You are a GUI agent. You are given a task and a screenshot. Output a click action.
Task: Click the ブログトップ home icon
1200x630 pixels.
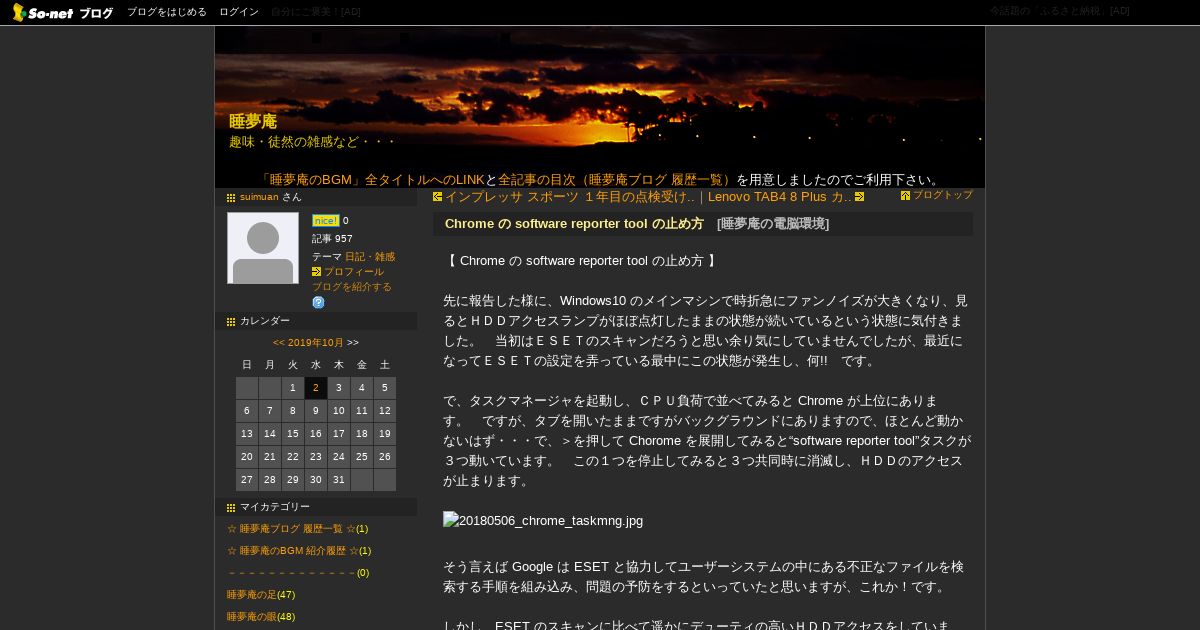pyautogui.click(x=905, y=196)
